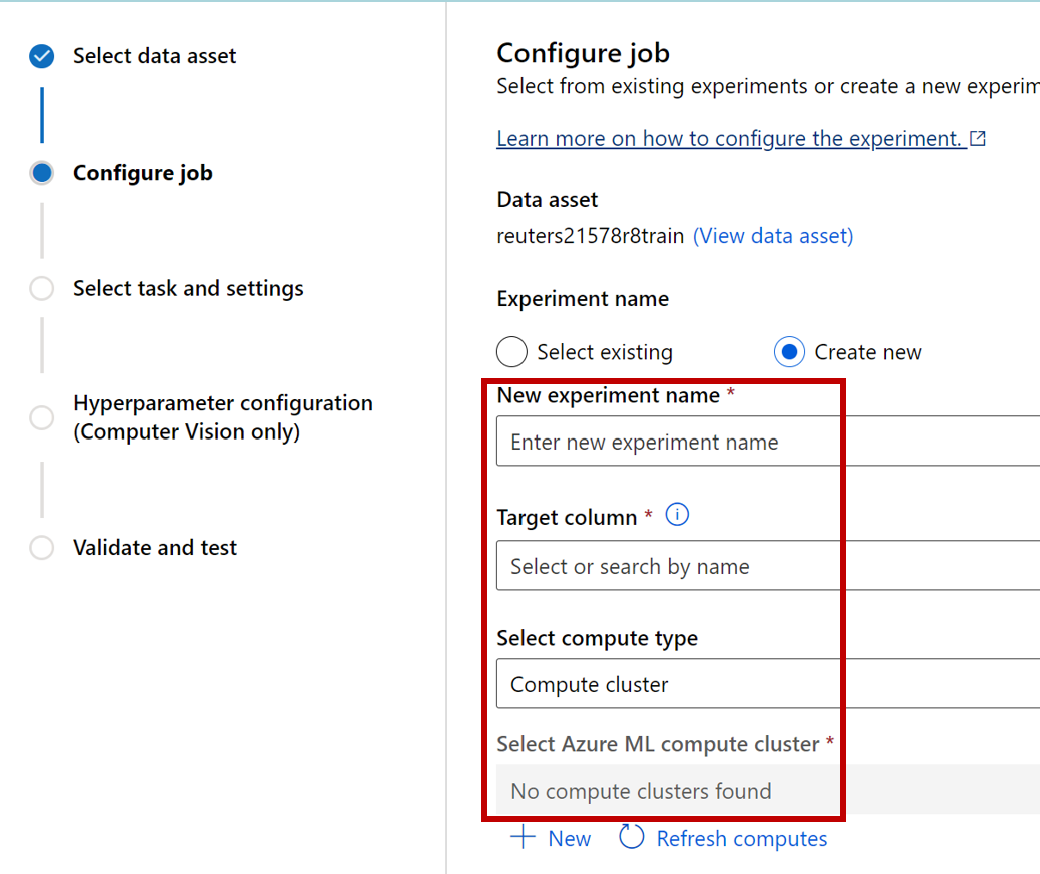Open the Azure ML compute cluster dropdown
The width and height of the screenshot is (1040, 874).
tap(768, 790)
